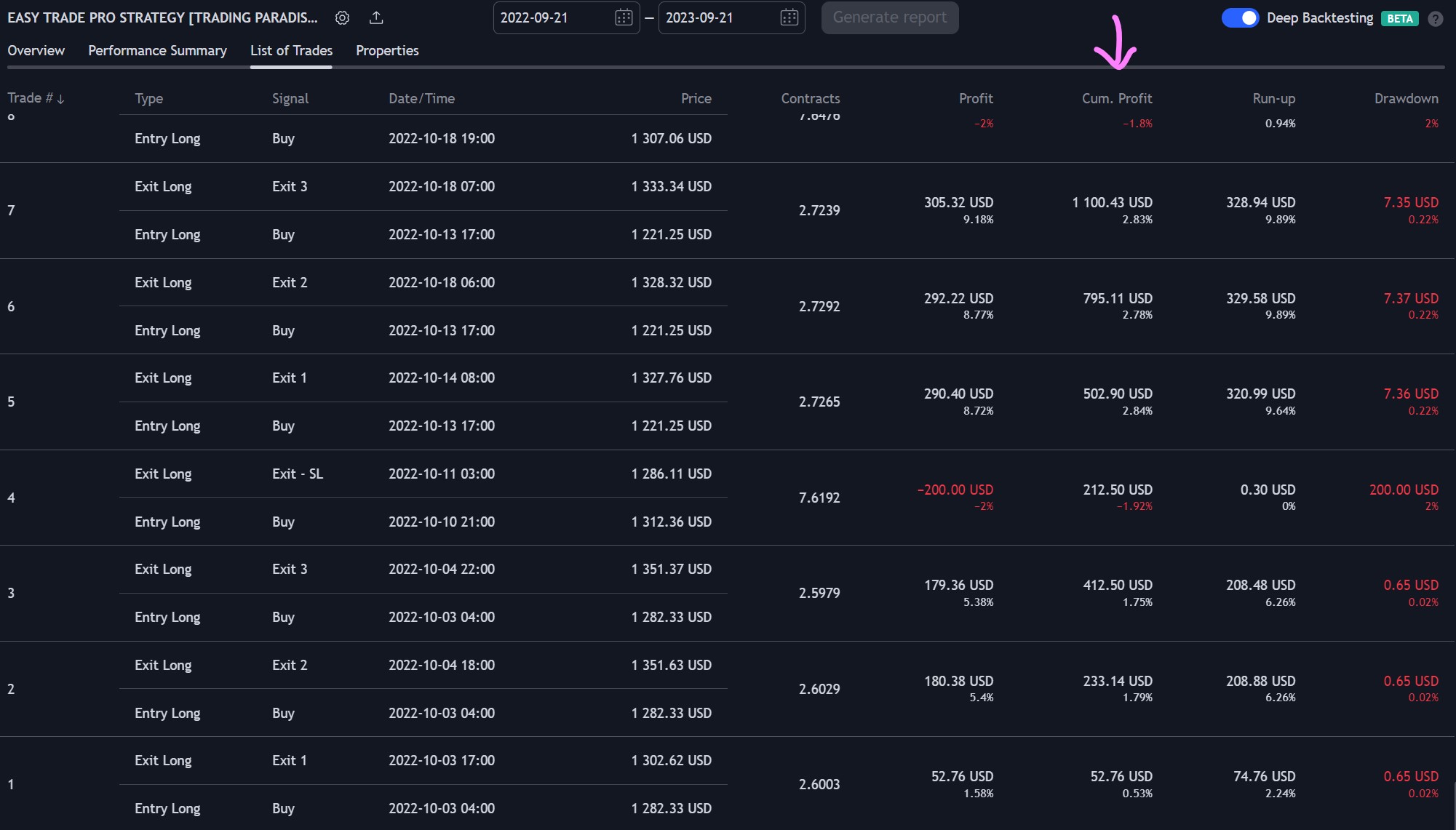Click the Drawdown column header
The width and height of the screenshot is (1456, 830).
[1406, 98]
